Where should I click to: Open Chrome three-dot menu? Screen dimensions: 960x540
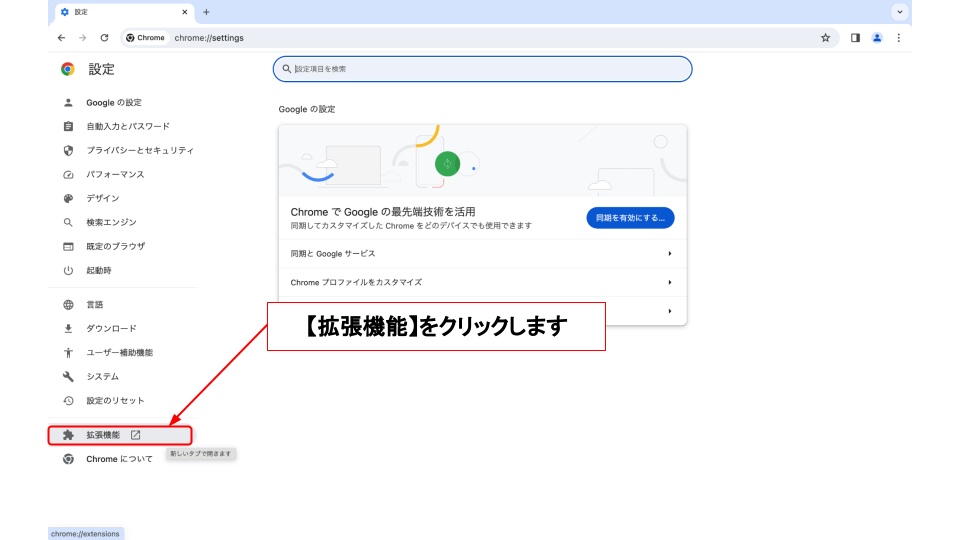click(x=899, y=38)
